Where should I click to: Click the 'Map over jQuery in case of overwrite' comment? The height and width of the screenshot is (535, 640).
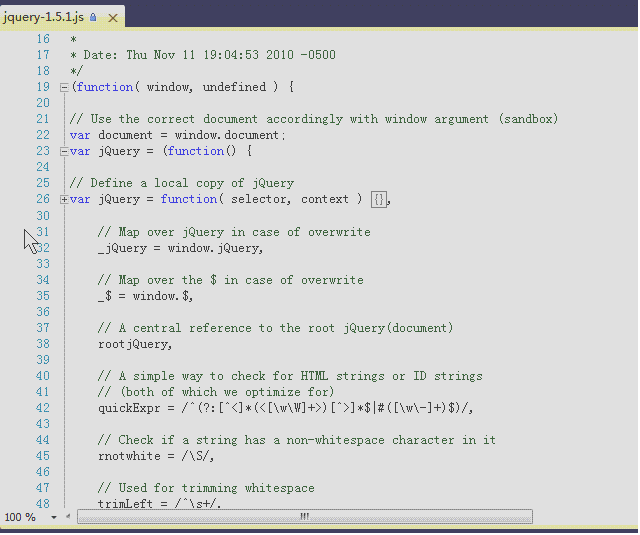234,233
